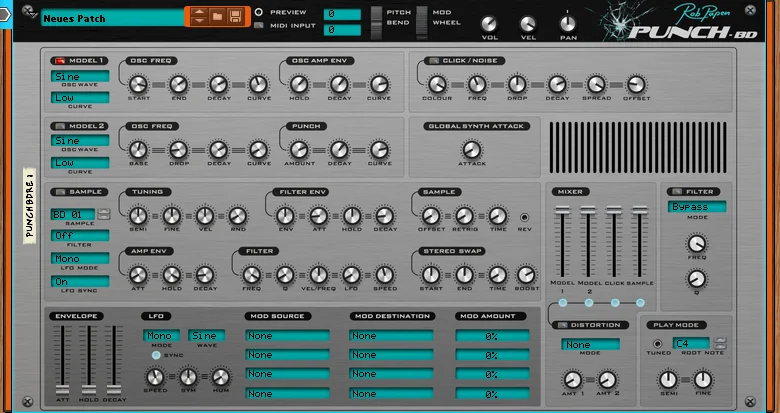
Task: Click the Tuning SEMI knob
Action: point(138,216)
